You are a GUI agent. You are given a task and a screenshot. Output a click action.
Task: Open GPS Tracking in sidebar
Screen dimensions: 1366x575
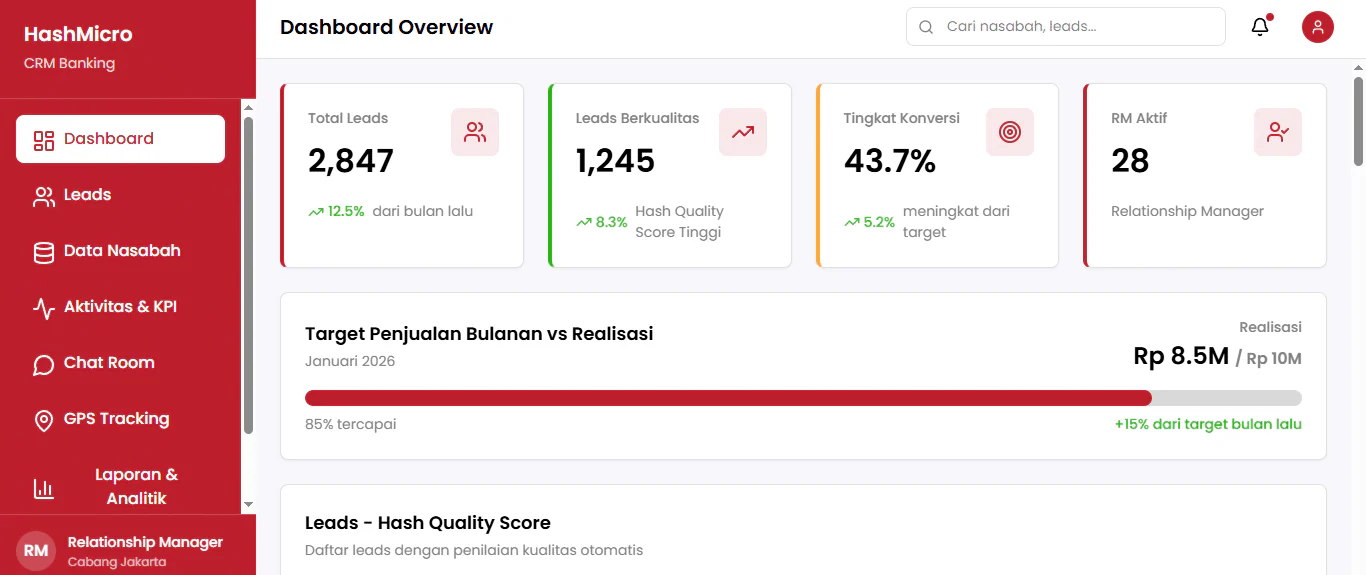coord(120,419)
